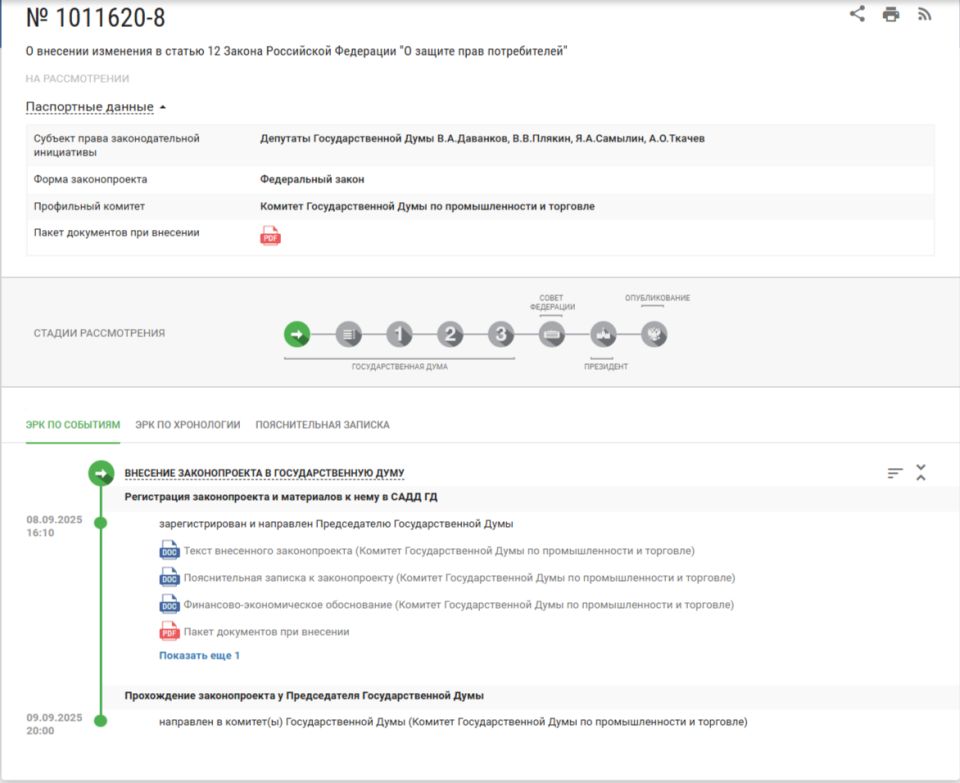Select the first reading stage circle
This screenshot has width=960, height=783.
(399, 334)
